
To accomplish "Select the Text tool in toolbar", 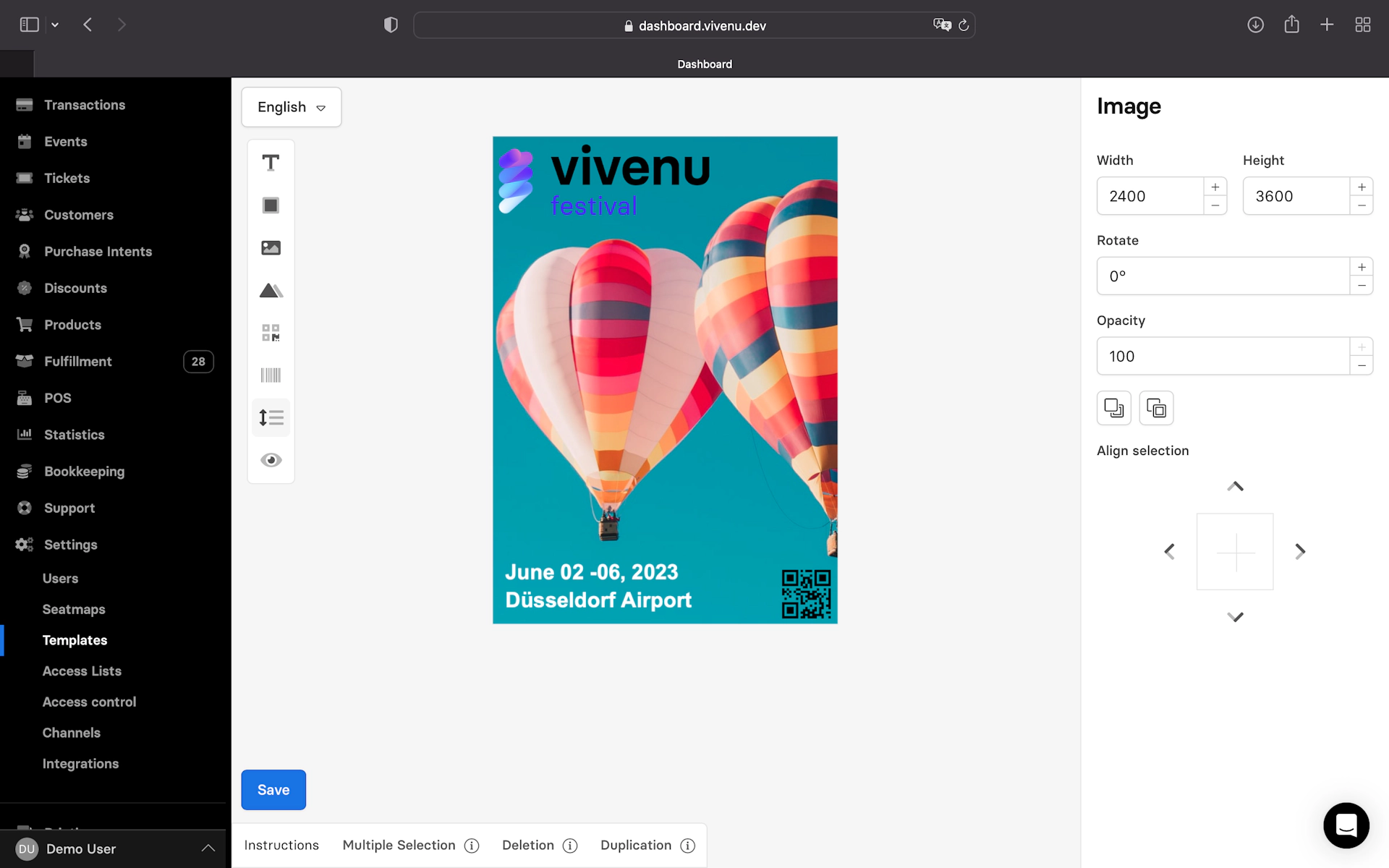I will [x=271, y=163].
